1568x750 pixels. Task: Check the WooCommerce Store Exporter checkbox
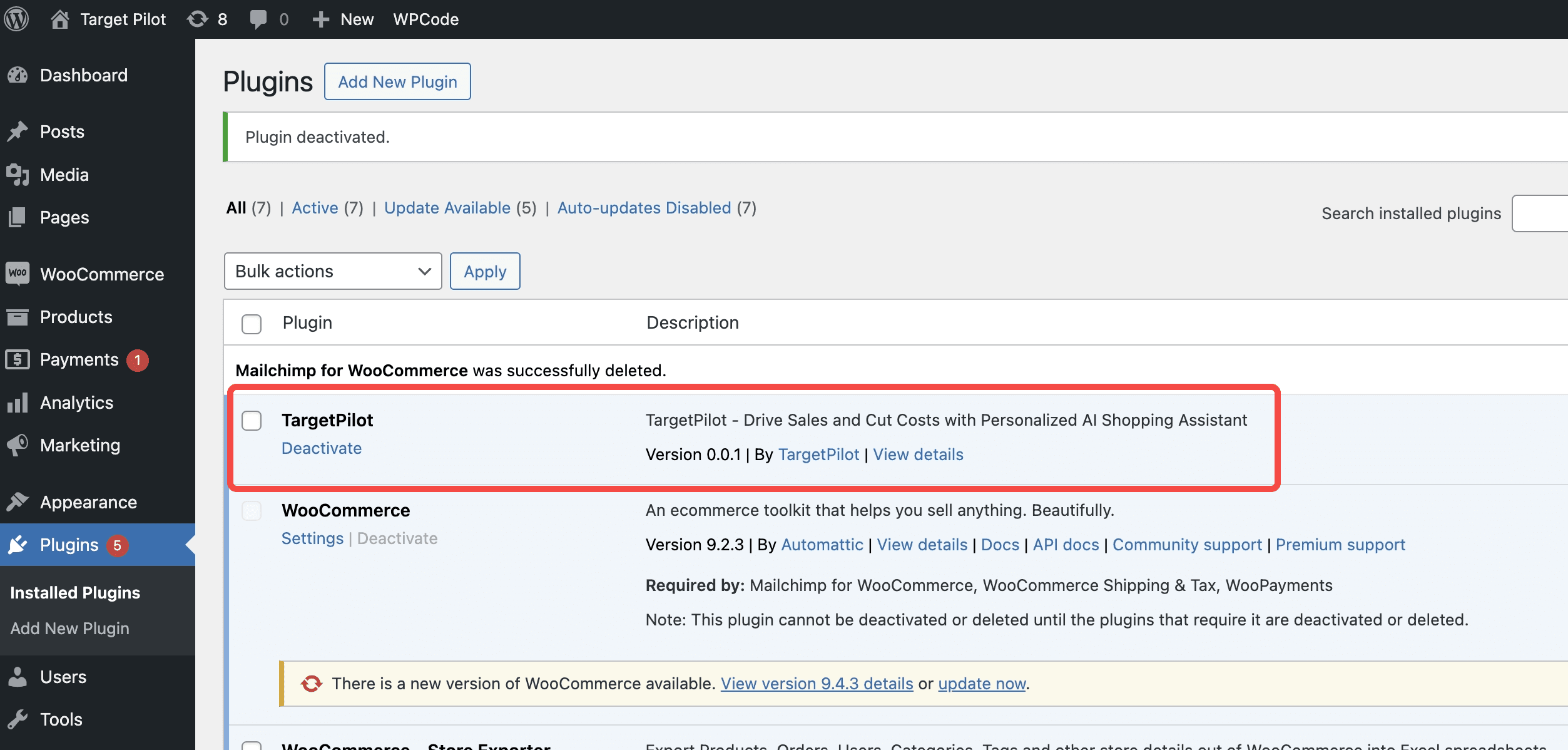point(252,745)
